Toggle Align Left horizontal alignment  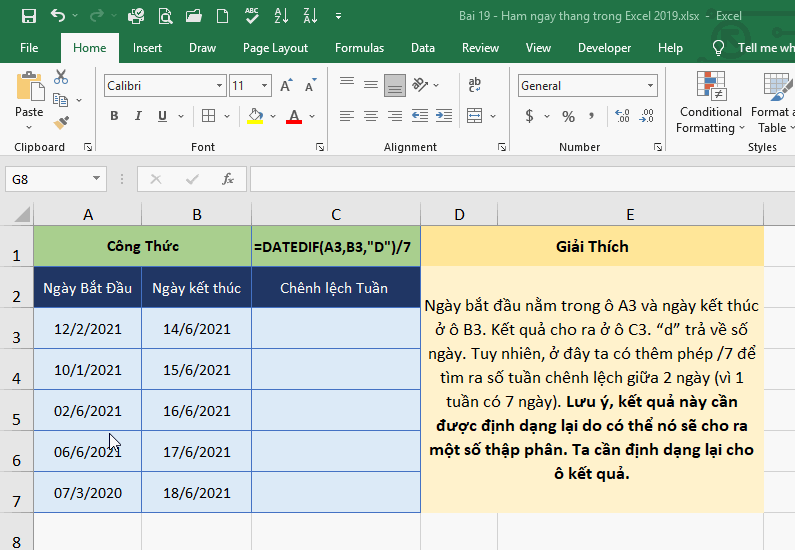pos(347,116)
